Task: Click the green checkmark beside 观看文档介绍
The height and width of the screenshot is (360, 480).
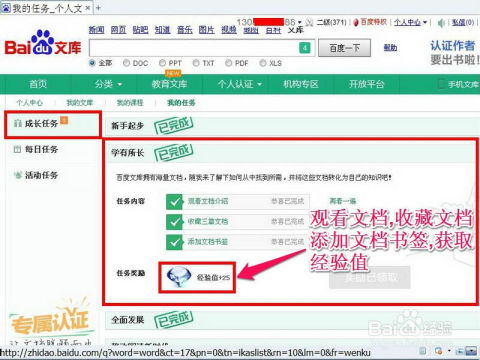Action: 174,202
